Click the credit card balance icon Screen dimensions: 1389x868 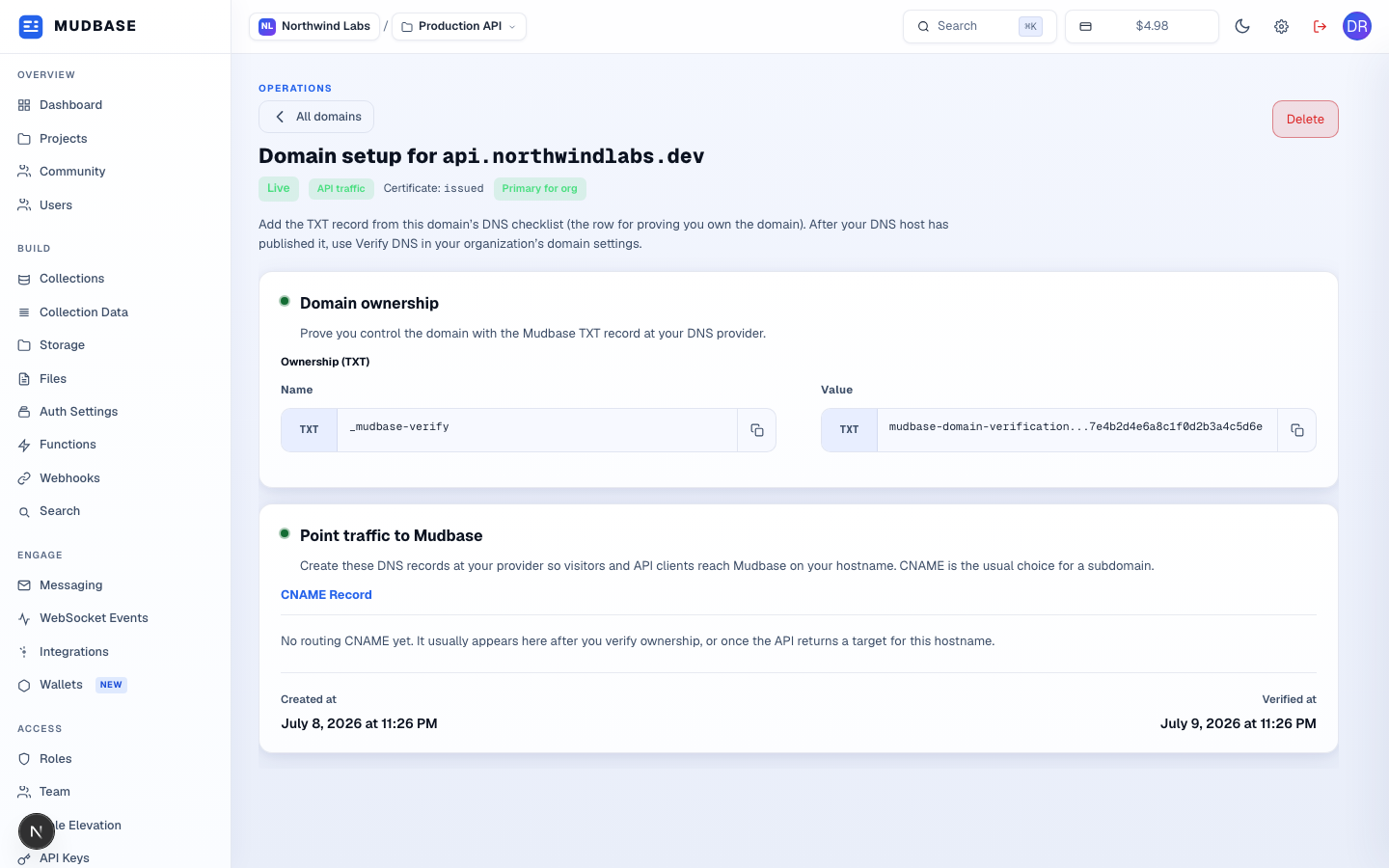pyautogui.click(x=1085, y=26)
